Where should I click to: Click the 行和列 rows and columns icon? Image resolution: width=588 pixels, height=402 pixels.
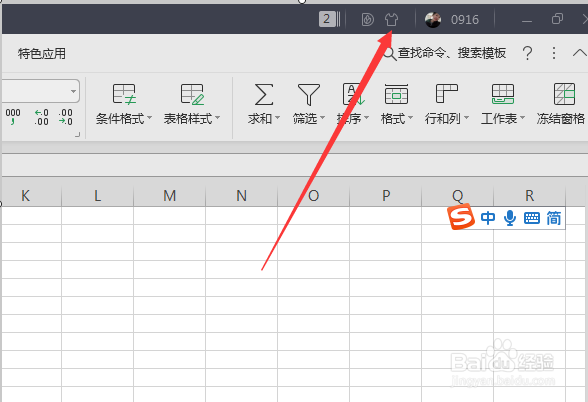[447, 94]
